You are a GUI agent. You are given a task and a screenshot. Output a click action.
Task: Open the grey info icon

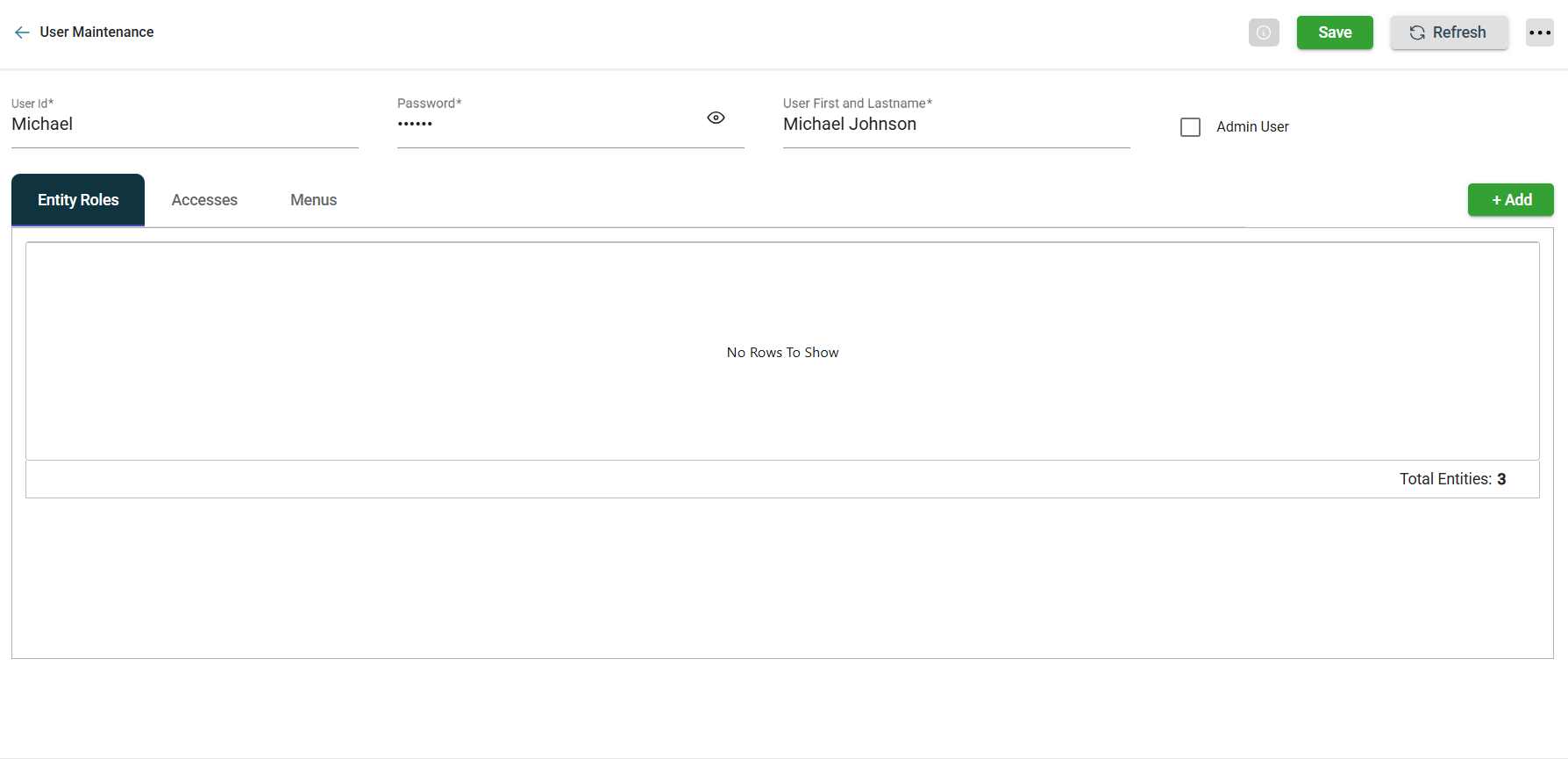(1263, 32)
